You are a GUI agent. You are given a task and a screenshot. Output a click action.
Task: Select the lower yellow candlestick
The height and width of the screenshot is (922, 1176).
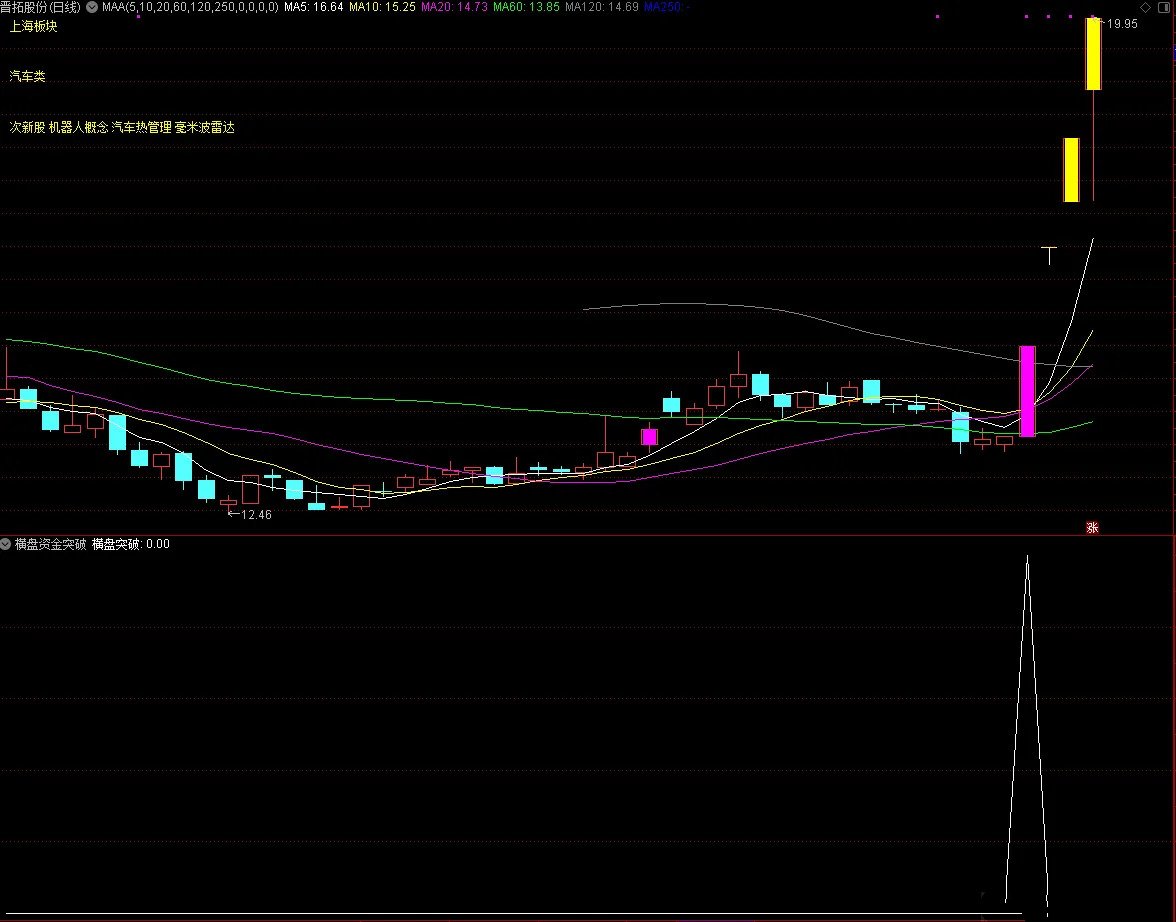[1071, 170]
